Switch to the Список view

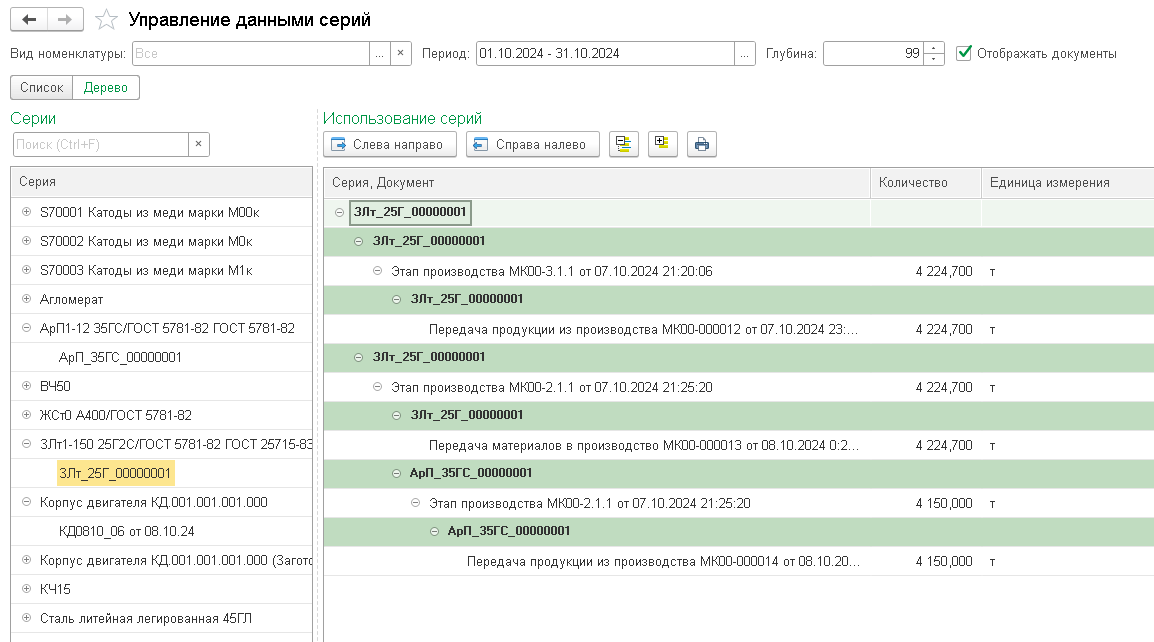tap(42, 87)
